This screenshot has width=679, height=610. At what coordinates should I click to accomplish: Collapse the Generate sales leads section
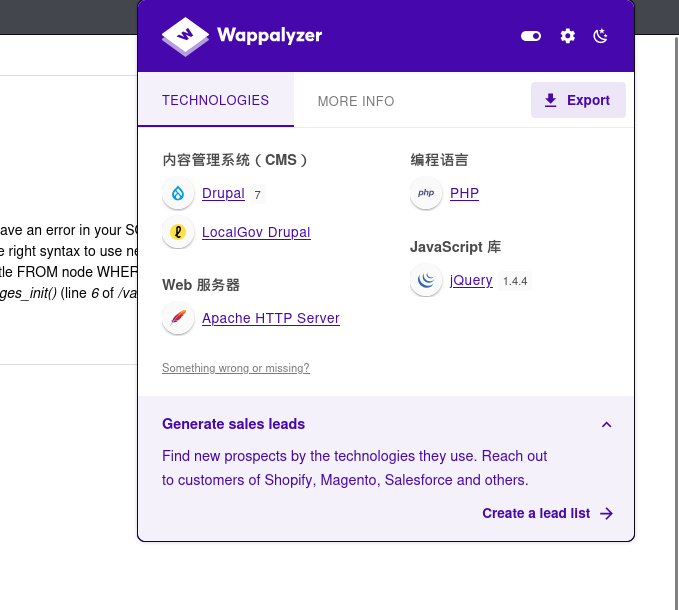point(607,424)
